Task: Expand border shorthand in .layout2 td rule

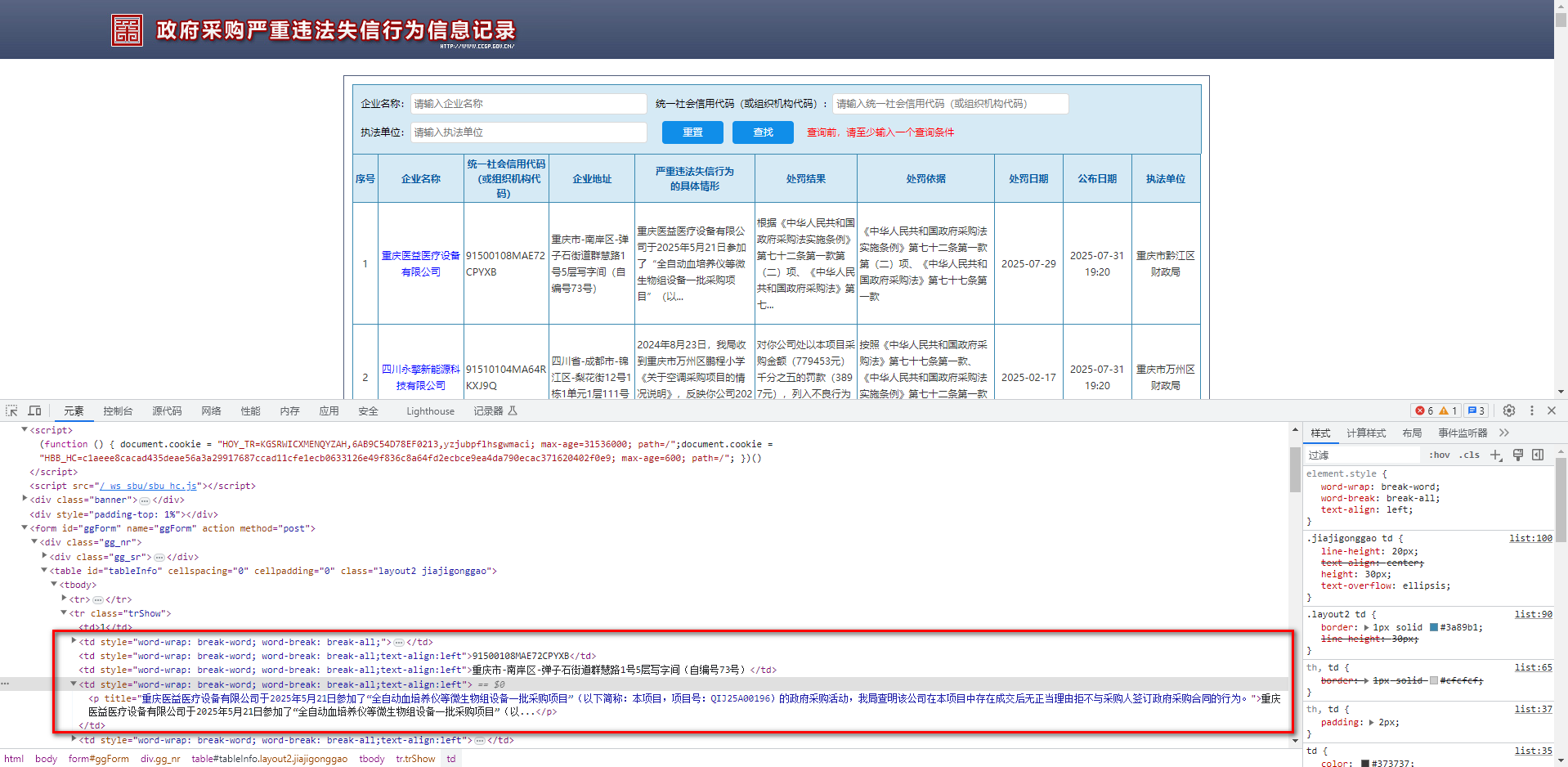Action: 1367,627
